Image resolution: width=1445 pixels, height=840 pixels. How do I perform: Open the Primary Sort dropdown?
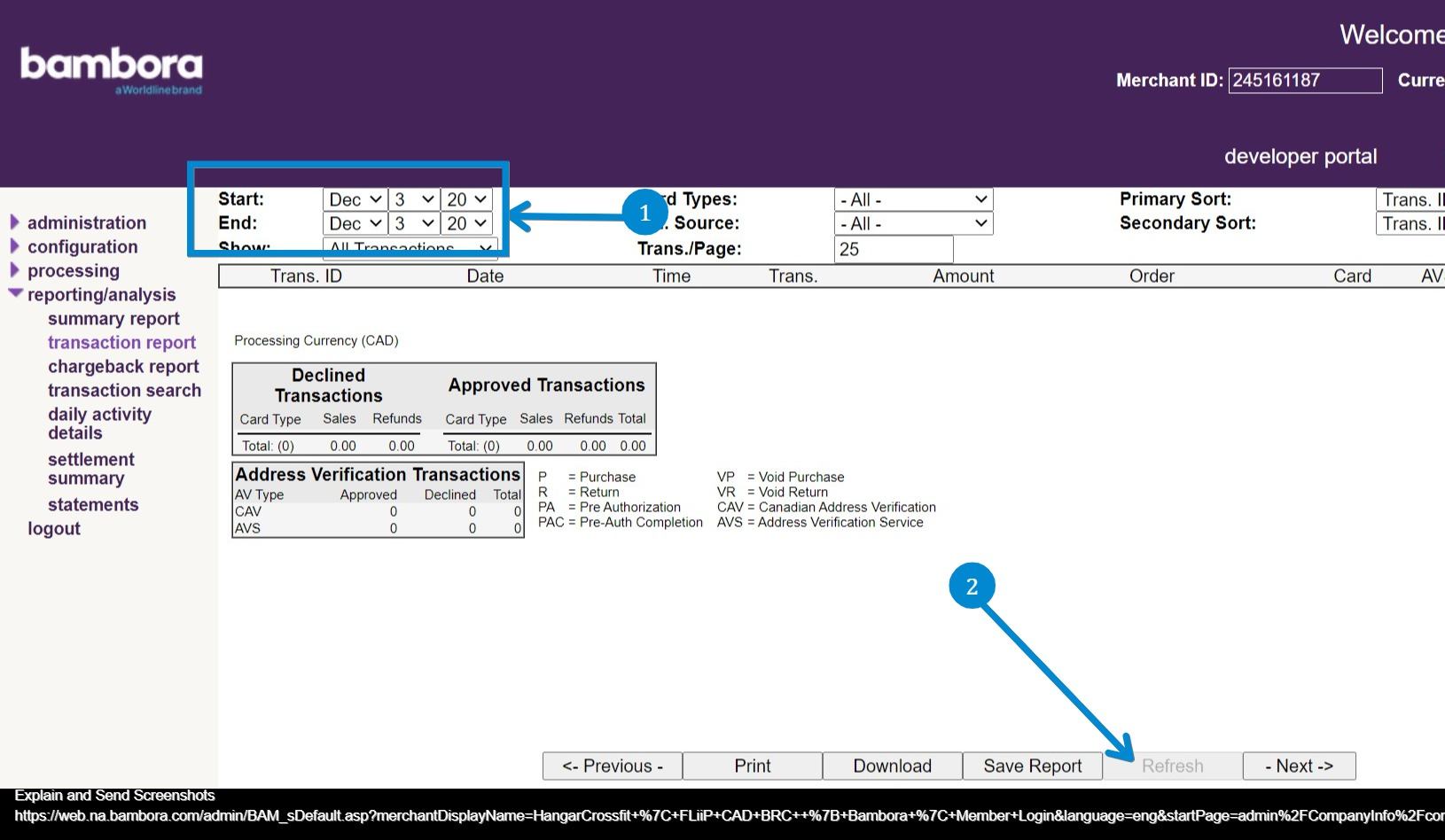pos(1410,200)
